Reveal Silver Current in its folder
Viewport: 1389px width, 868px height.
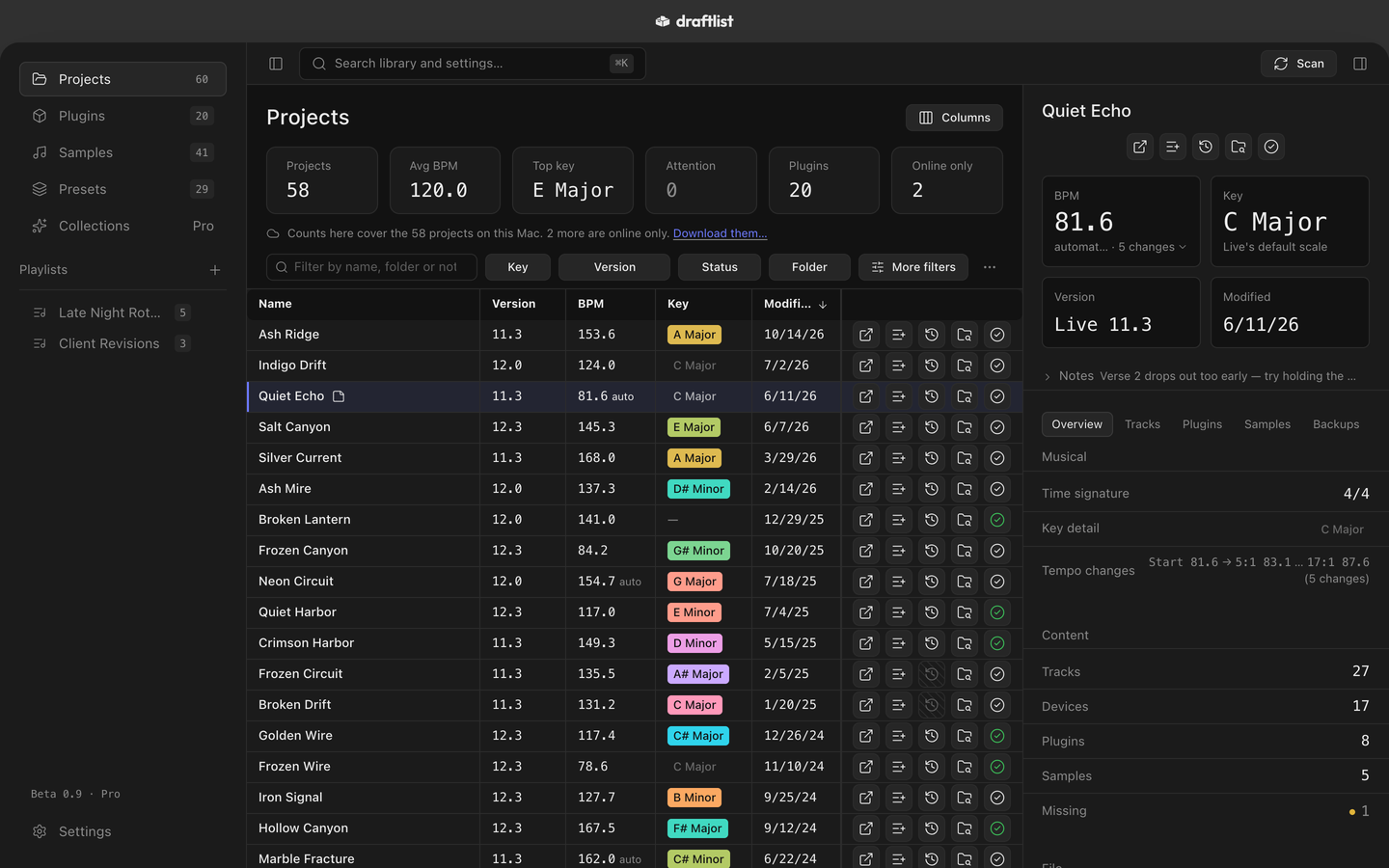pos(965,458)
